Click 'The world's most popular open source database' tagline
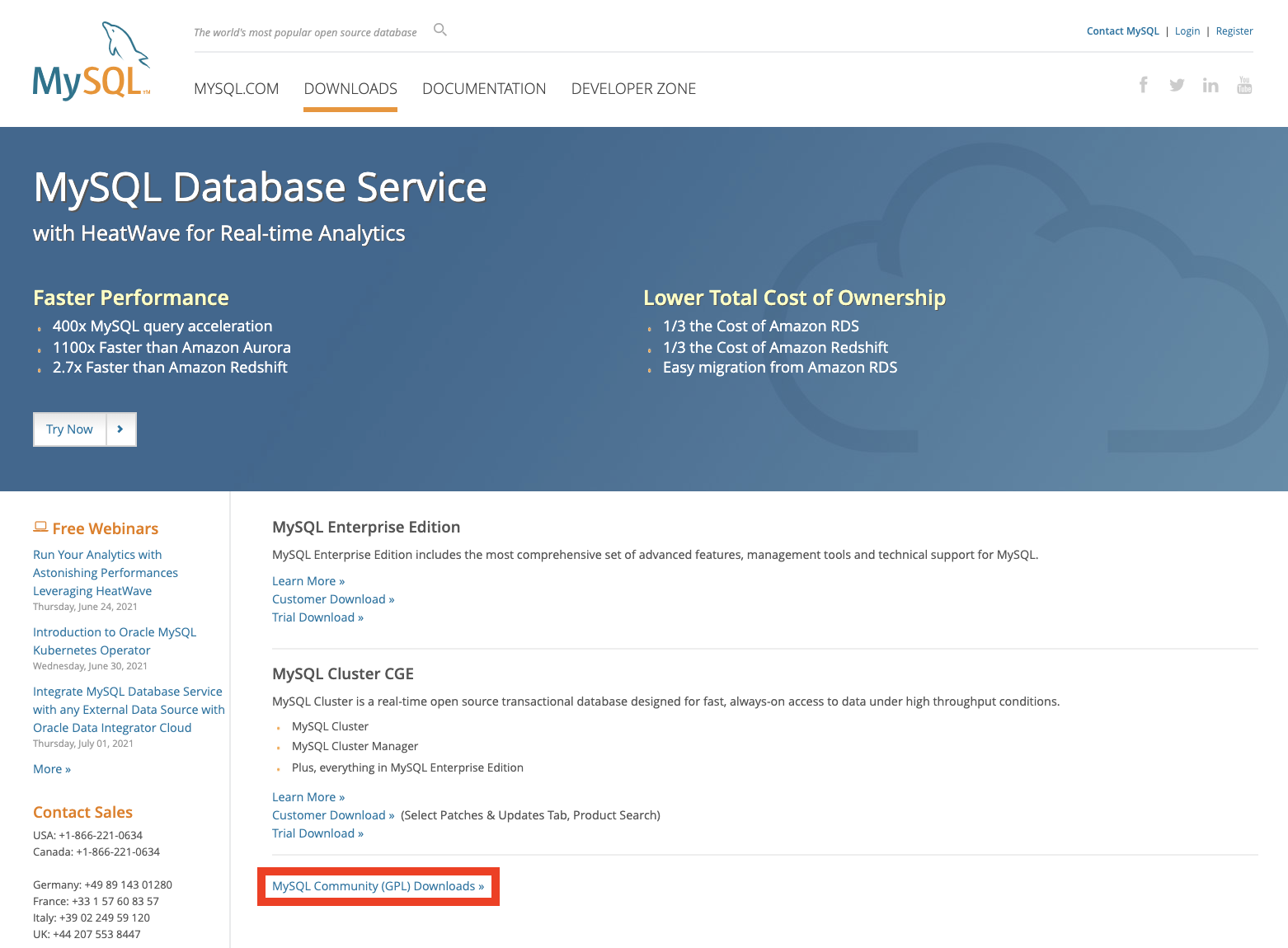Viewport: 1288px width, 948px height. 305,32
